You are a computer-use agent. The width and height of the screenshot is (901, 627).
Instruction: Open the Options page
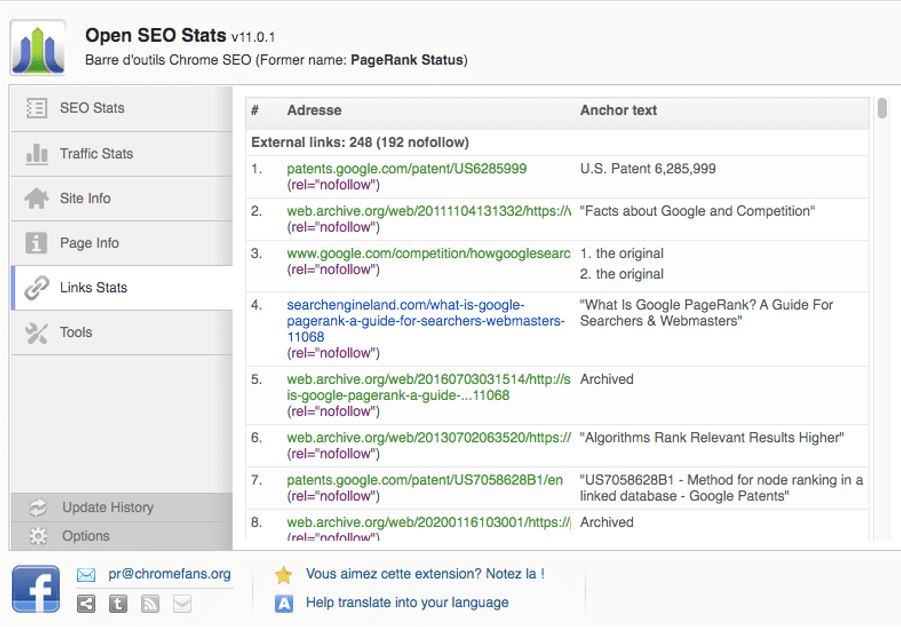[122, 536]
